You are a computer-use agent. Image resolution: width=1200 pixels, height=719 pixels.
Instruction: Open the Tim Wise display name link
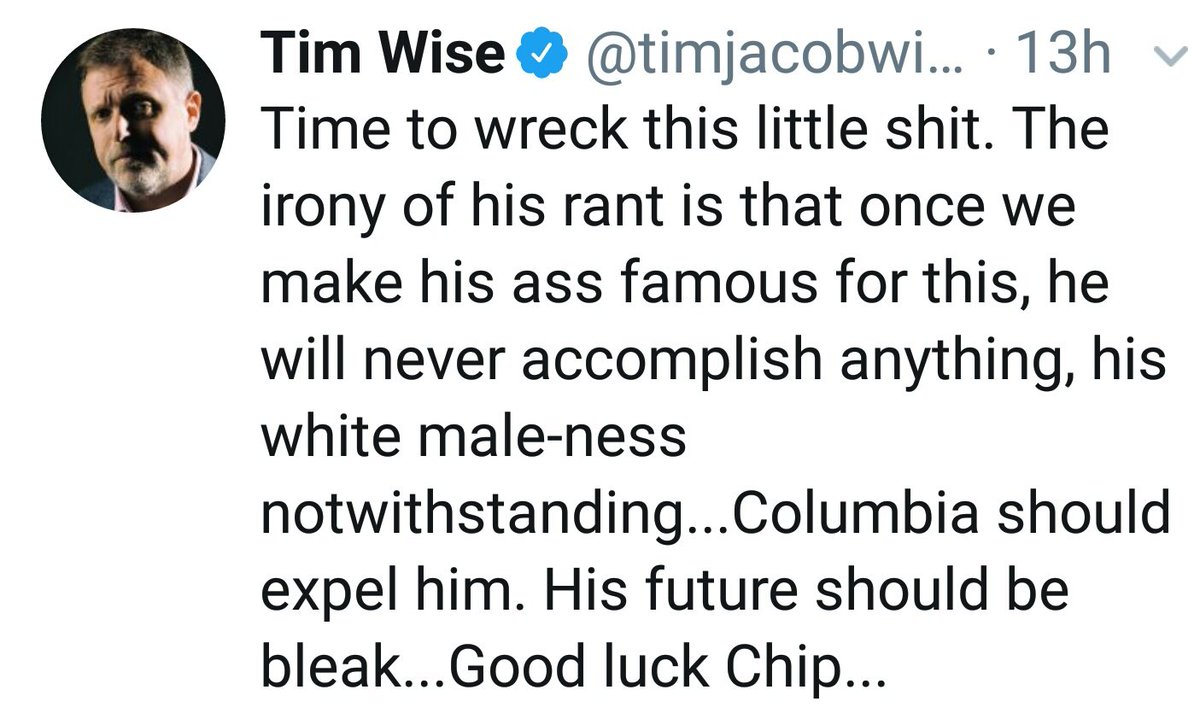(x=383, y=56)
